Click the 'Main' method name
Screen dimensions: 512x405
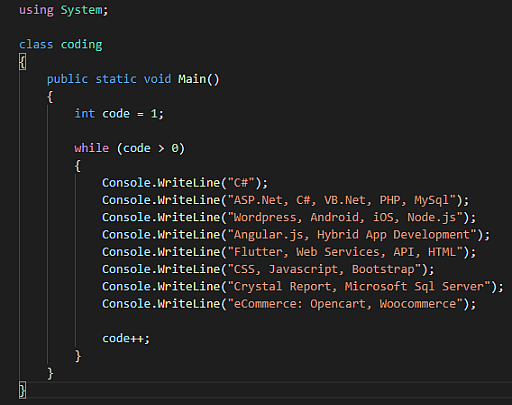(x=192, y=79)
